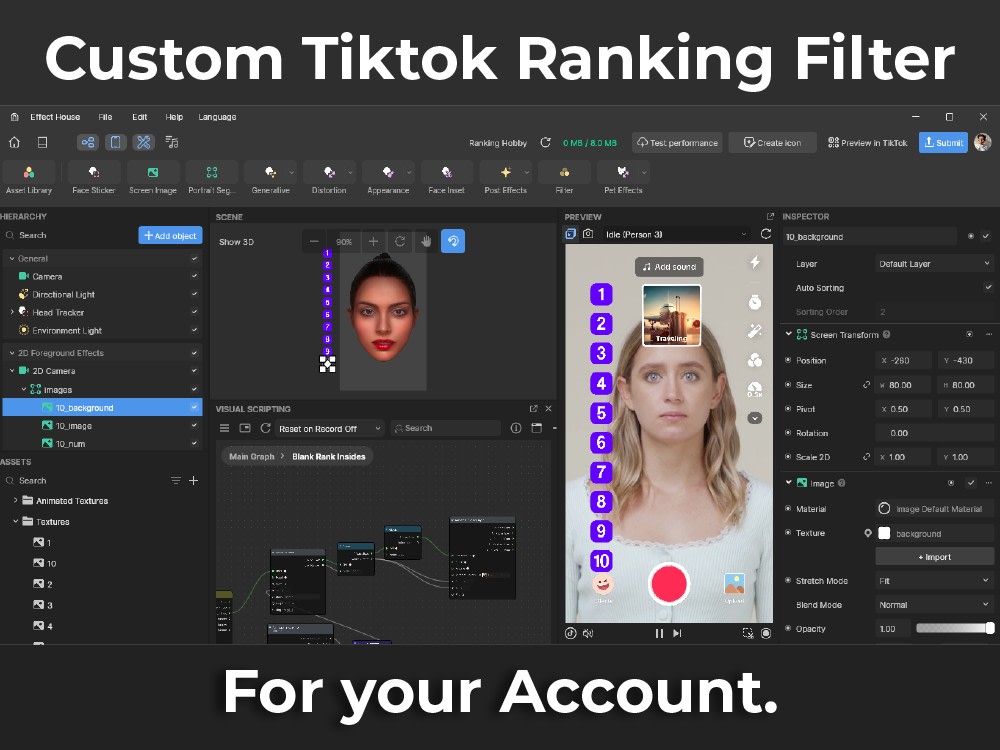The width and height of the screenshot is (1000, 750).
Task: Select the hand pan tool in Scene
Action: pos(426,242)
